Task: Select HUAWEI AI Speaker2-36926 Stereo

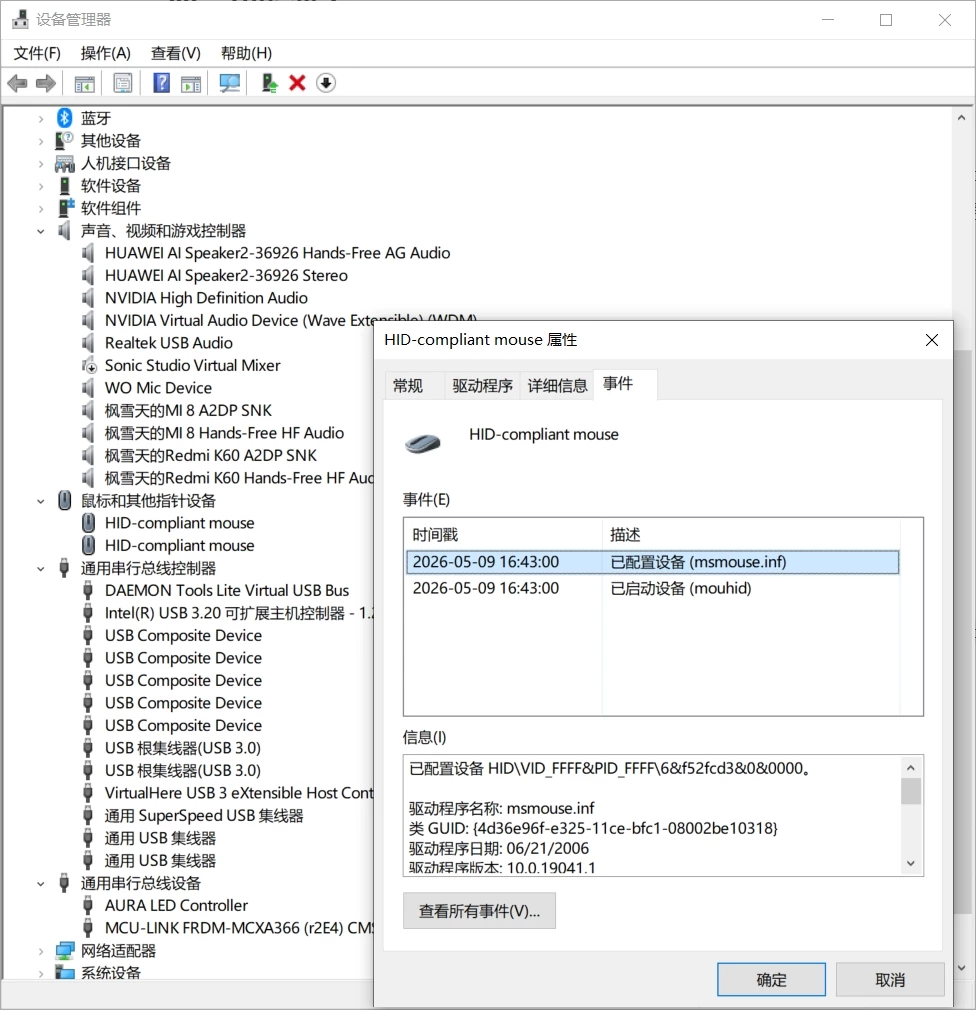Action: [226, 275]
